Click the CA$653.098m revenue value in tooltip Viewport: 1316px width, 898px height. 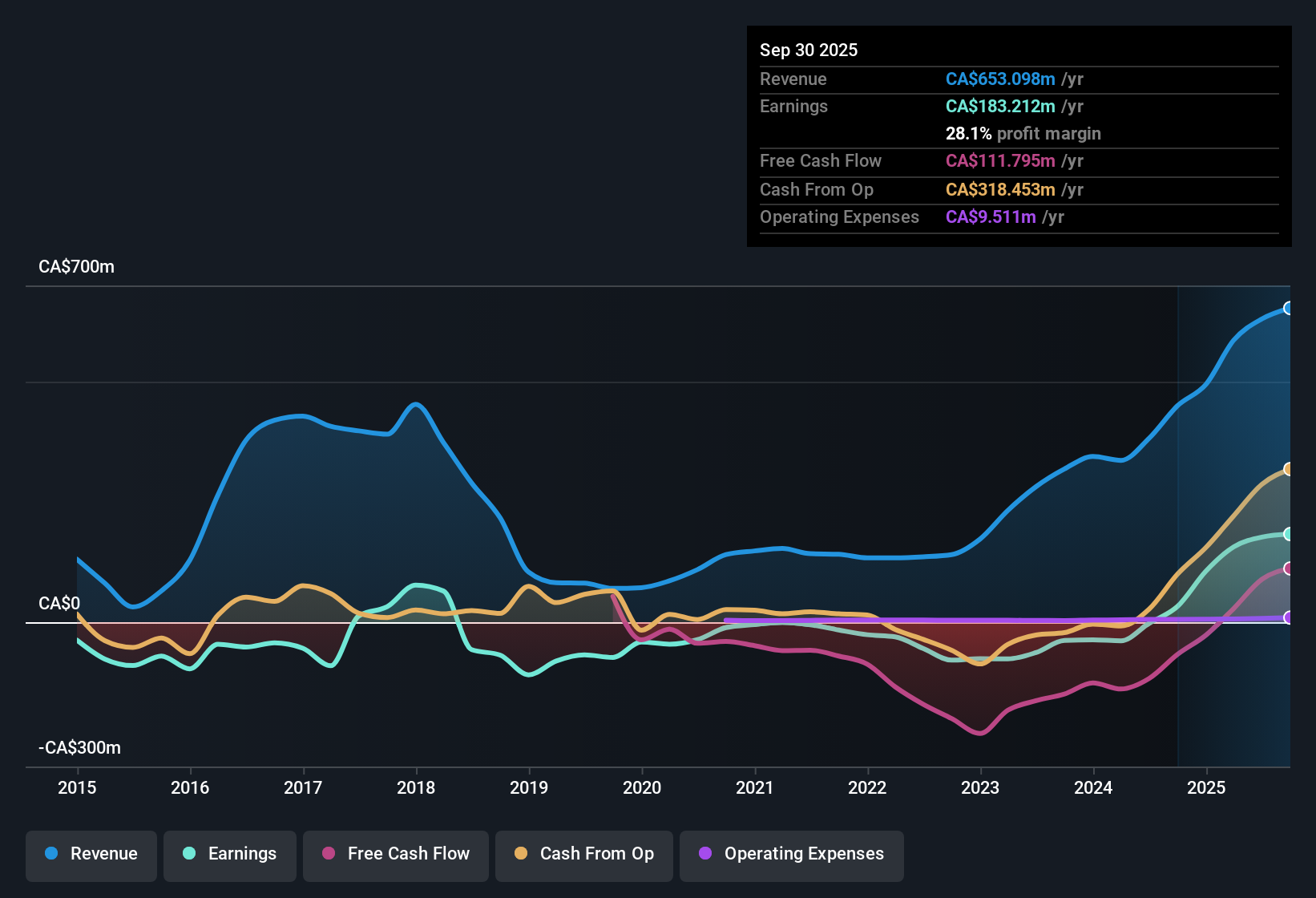pyautogui.click(x=999, y=79)
